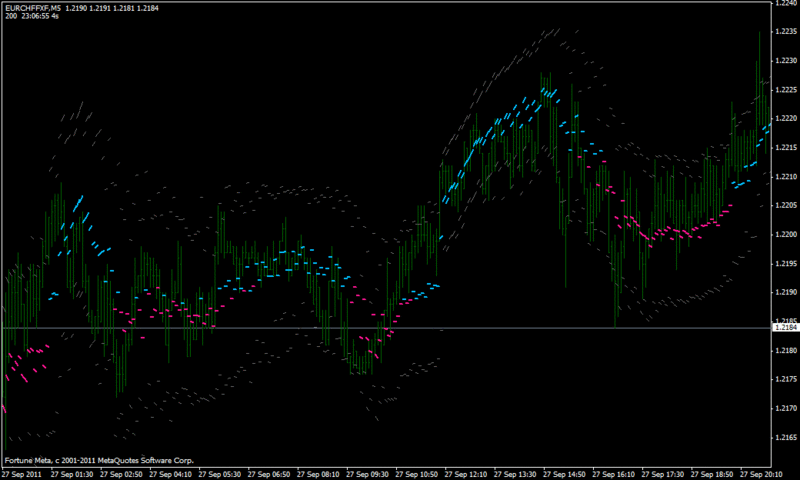Click the '27 Sep 06:50' time label

(269, 474)
